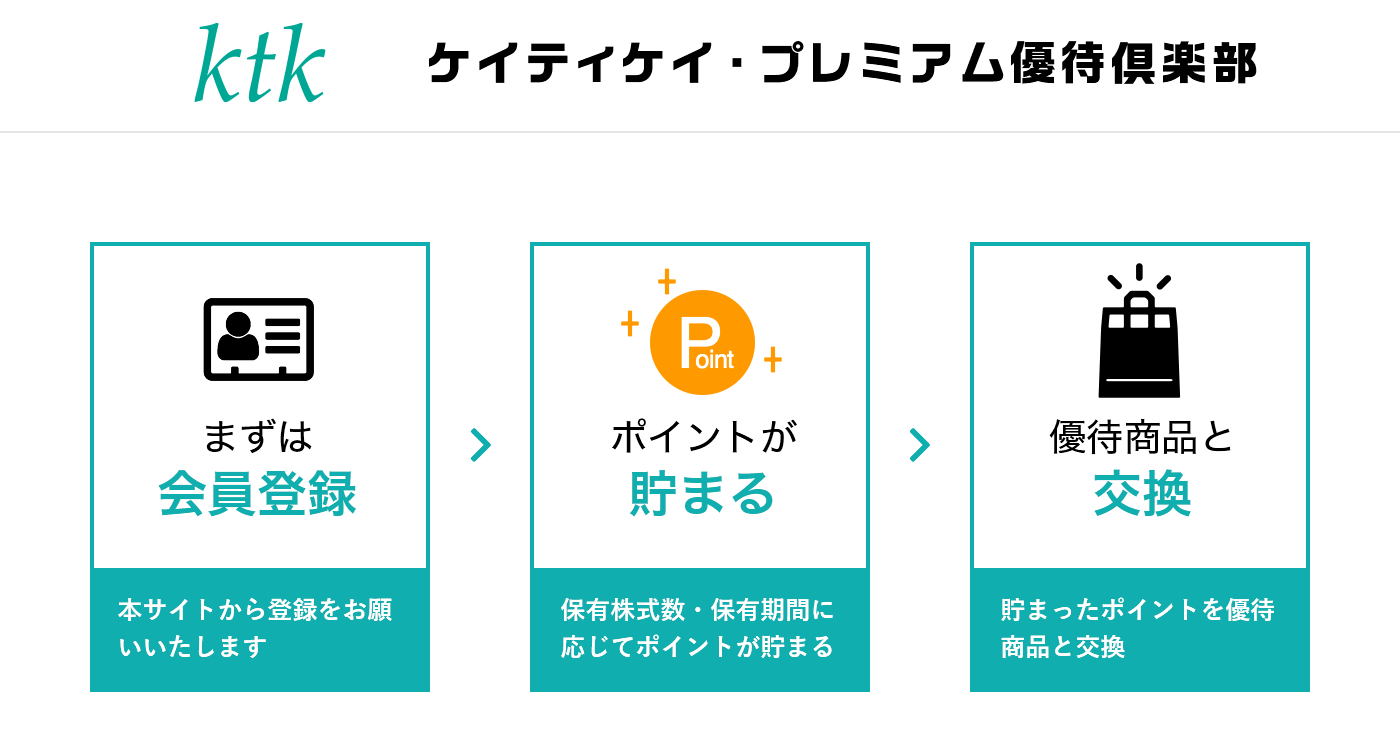Click teal caption 貯まったポイントを優待商品と交換
1400x742 pixels.
click(x=1137, y=628)
